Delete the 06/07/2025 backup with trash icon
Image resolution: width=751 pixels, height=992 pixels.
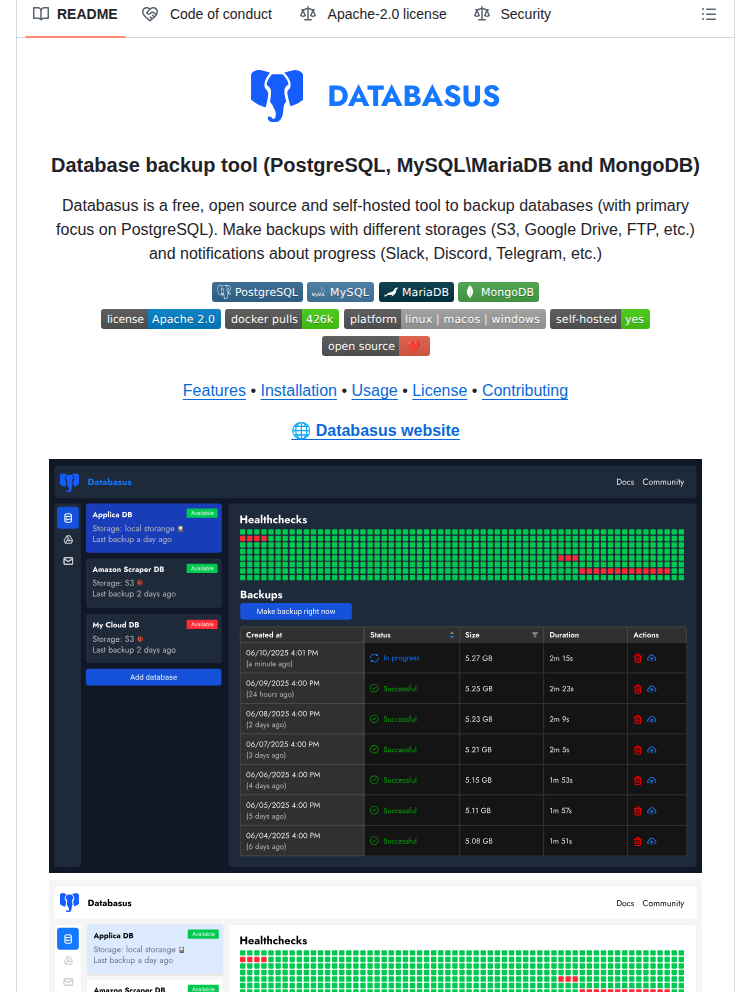(638, 750)
